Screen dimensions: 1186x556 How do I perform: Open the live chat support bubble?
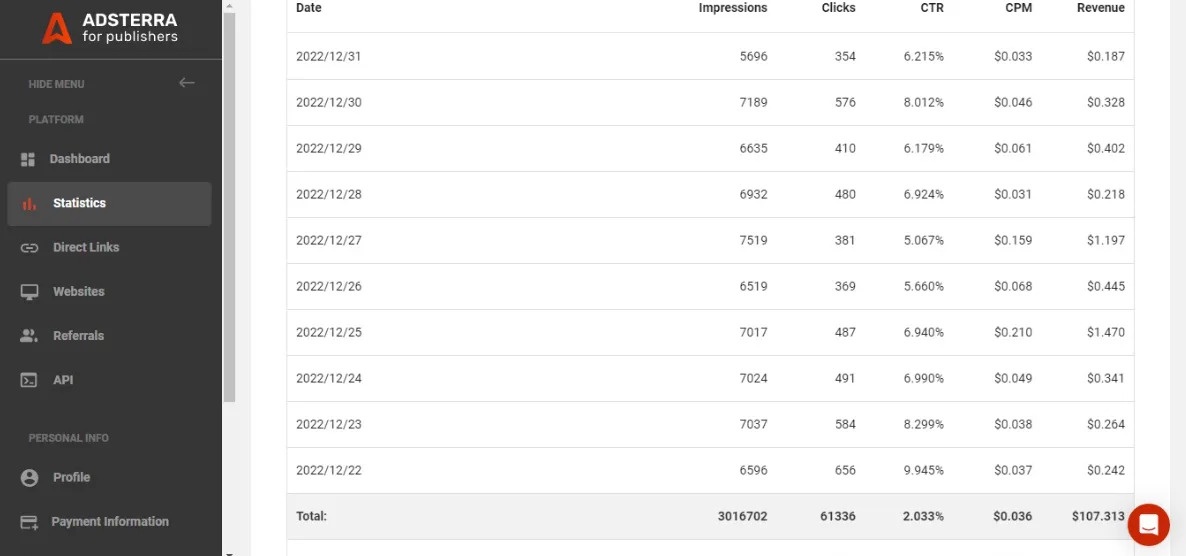click(x=1148, y=524)
